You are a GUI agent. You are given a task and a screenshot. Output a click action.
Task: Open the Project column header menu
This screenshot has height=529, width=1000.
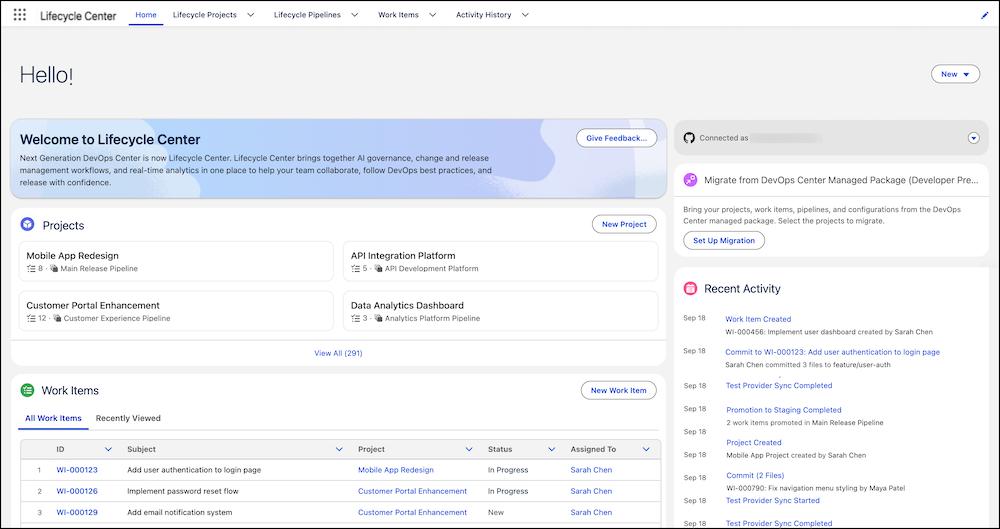tap(469, 449)
